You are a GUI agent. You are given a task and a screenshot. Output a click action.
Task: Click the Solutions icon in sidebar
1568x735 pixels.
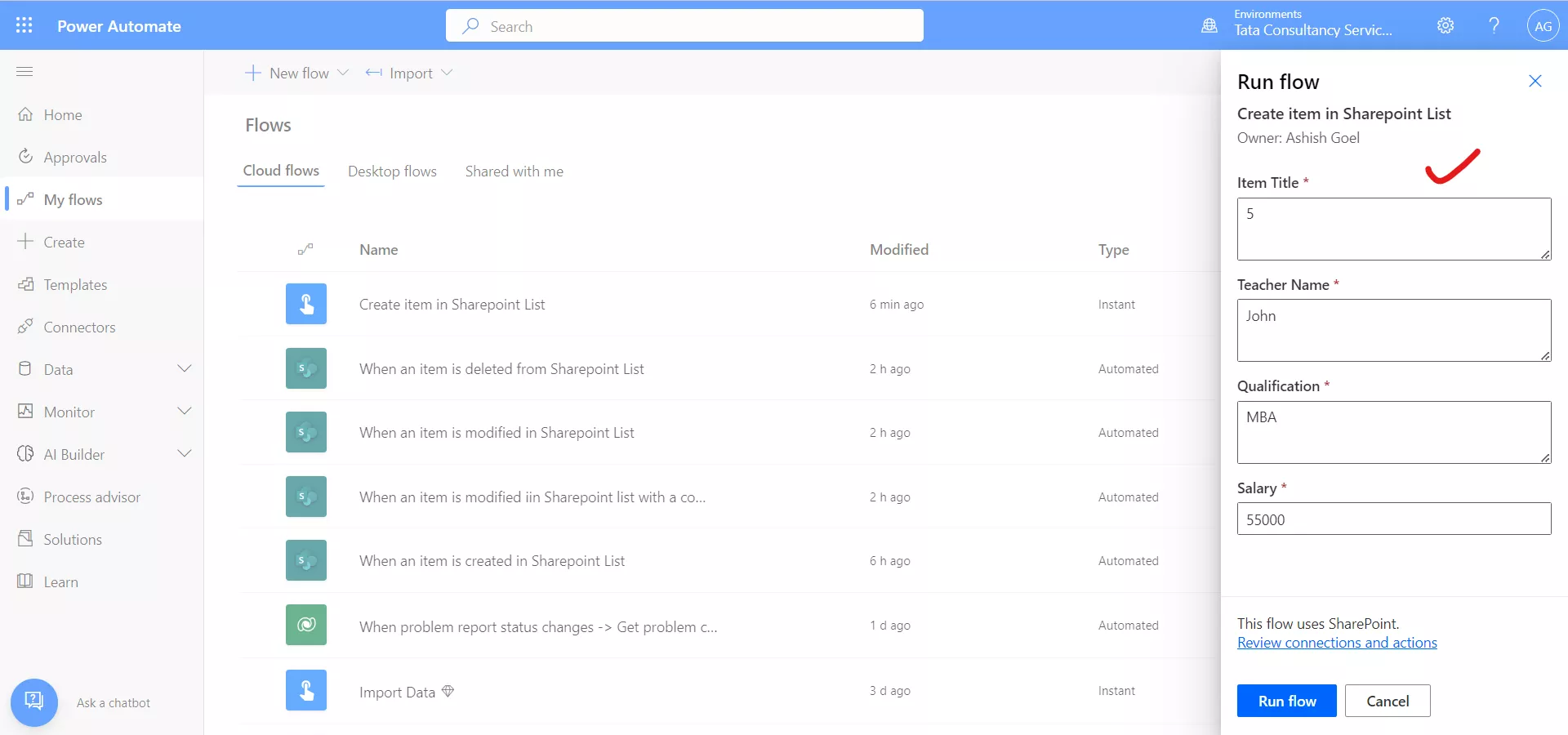click(x=26, y=538)
